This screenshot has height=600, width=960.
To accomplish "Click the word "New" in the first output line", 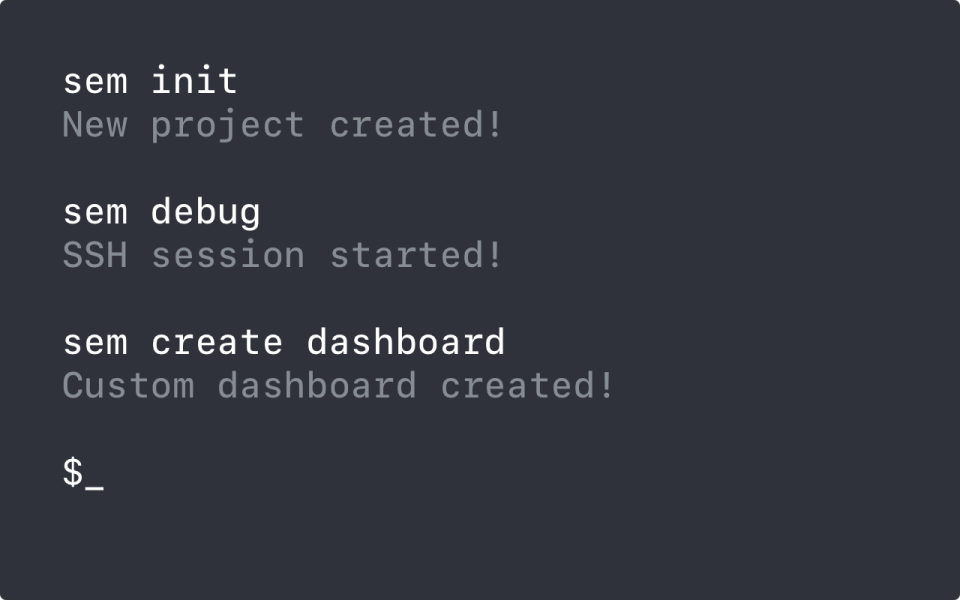I will tap(95, 125).
